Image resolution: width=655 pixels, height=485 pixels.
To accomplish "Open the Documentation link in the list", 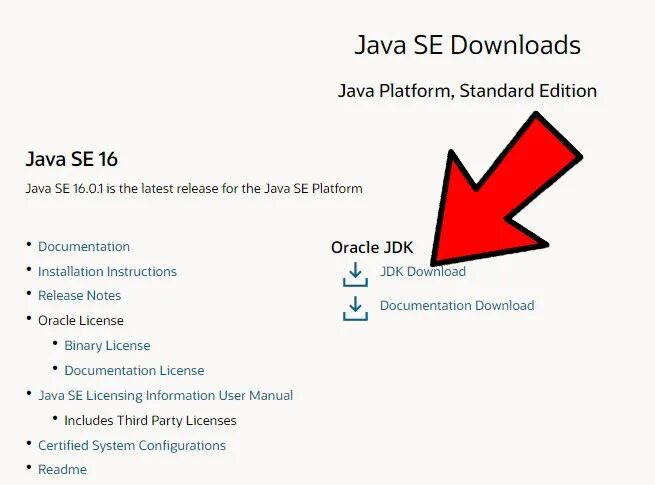I will coord(84,246).
